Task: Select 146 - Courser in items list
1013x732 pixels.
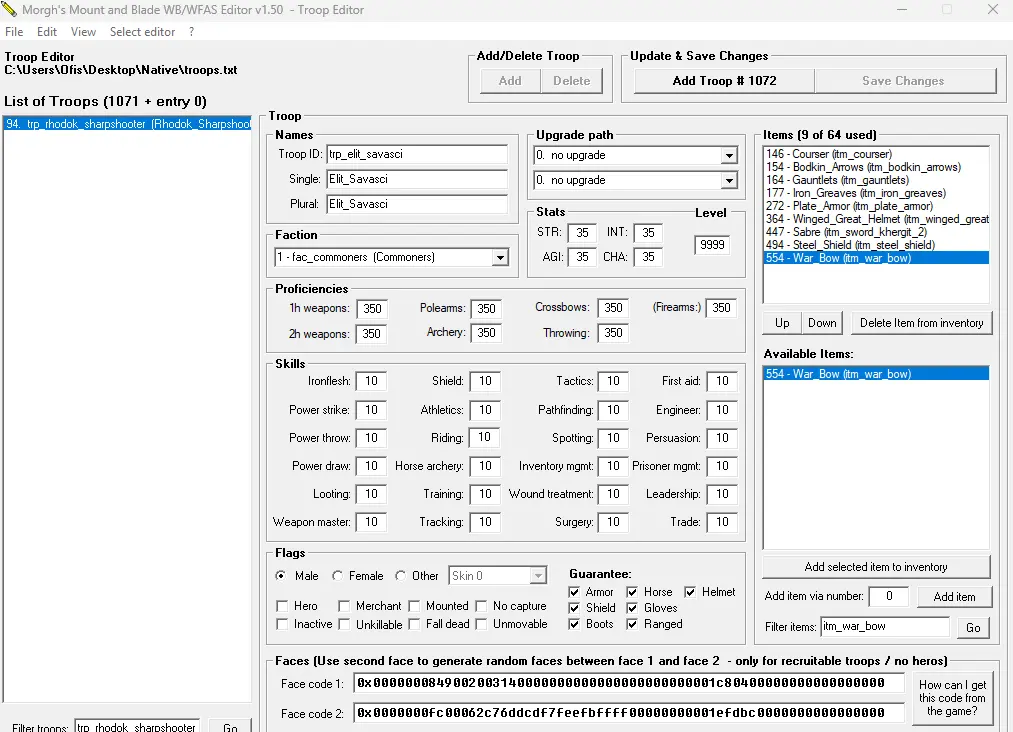Action: (876, 154)
